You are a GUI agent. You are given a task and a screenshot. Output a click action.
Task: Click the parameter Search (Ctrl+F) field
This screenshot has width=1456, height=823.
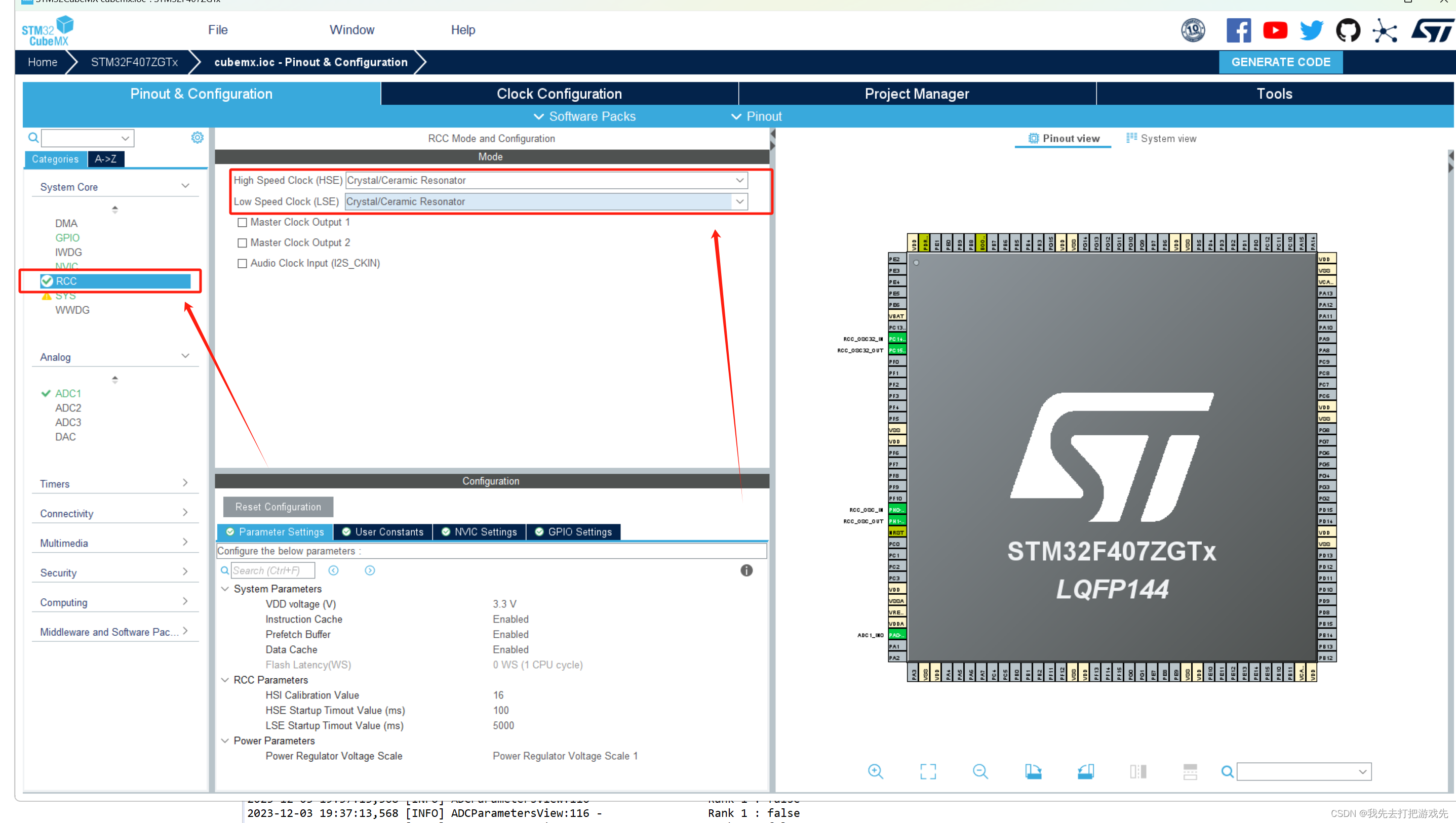(x=272, y=570)
